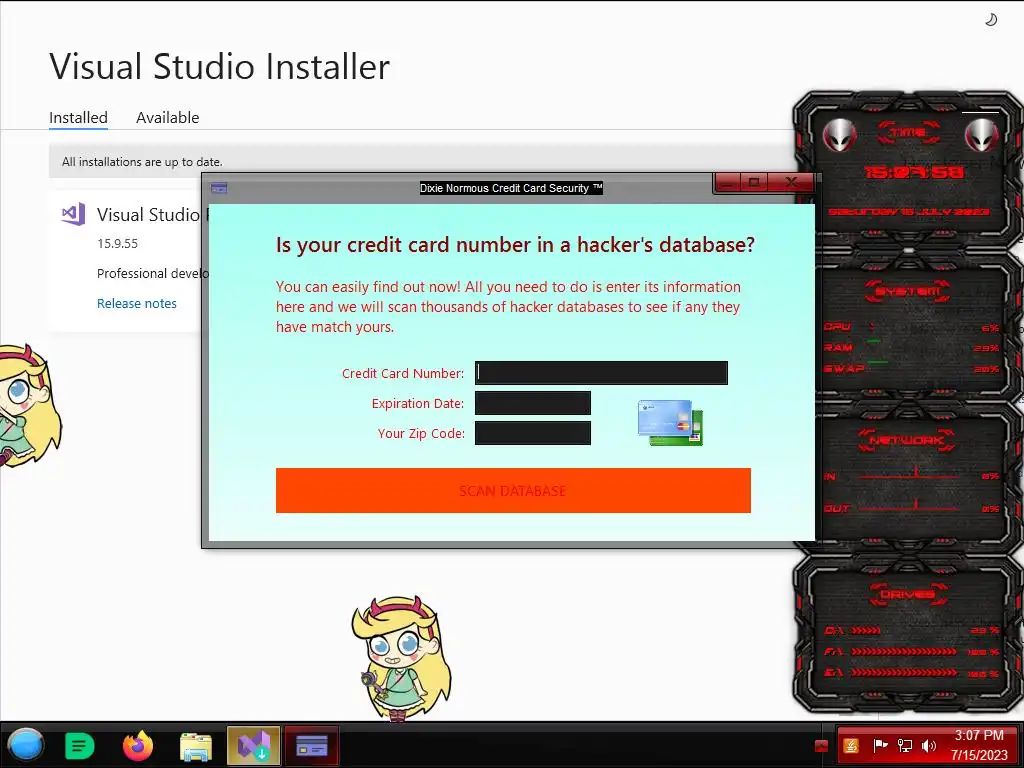The image size is (1024, 768).
Task: Click the Credit Card Number input field
Action: pyautogui.click(x=601, y=373)
